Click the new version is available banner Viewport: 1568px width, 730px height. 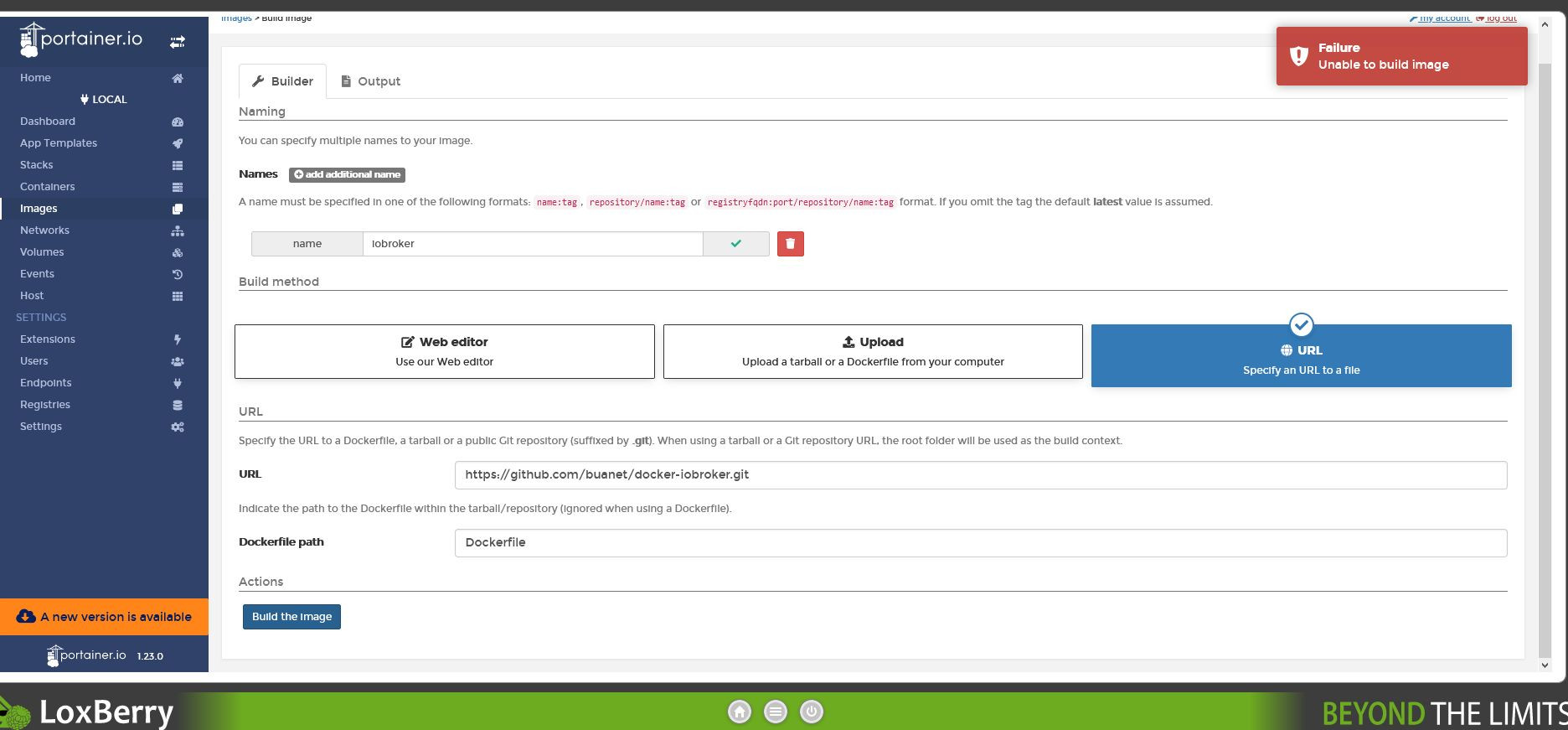coord(104,617)
